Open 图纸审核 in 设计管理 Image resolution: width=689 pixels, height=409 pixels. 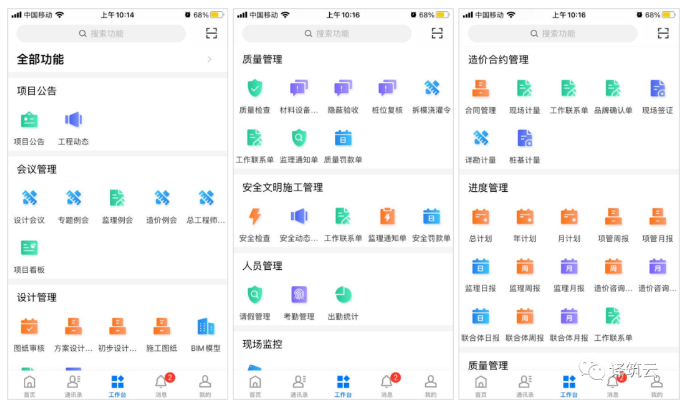tap(29, 326)
